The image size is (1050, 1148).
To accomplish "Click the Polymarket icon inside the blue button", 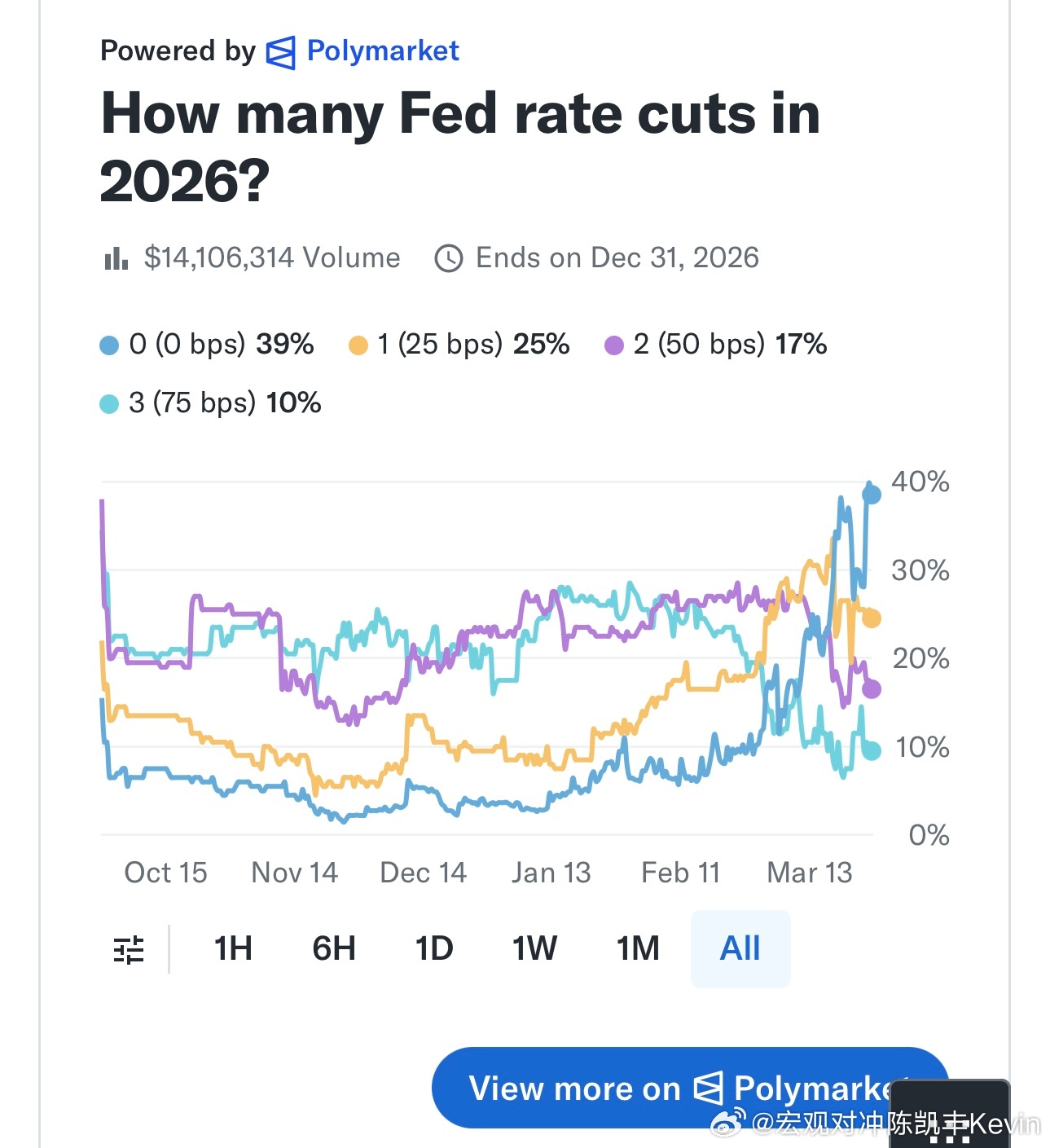I will pyautogui.click(x=708, y=1089).
